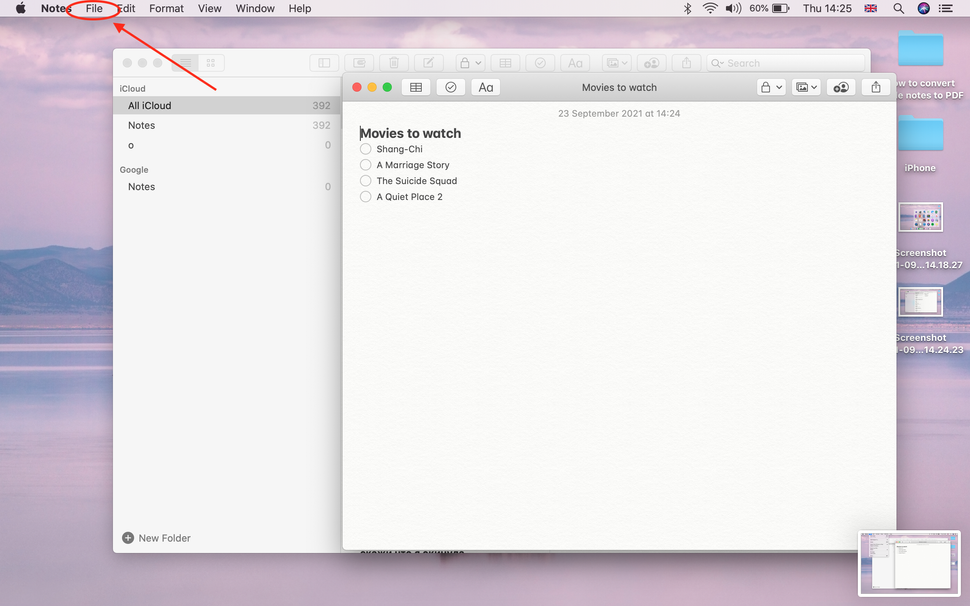The height and width of the screenshot is (606, 970).
Task: Open the Help menu
Action: coord(300,9)
